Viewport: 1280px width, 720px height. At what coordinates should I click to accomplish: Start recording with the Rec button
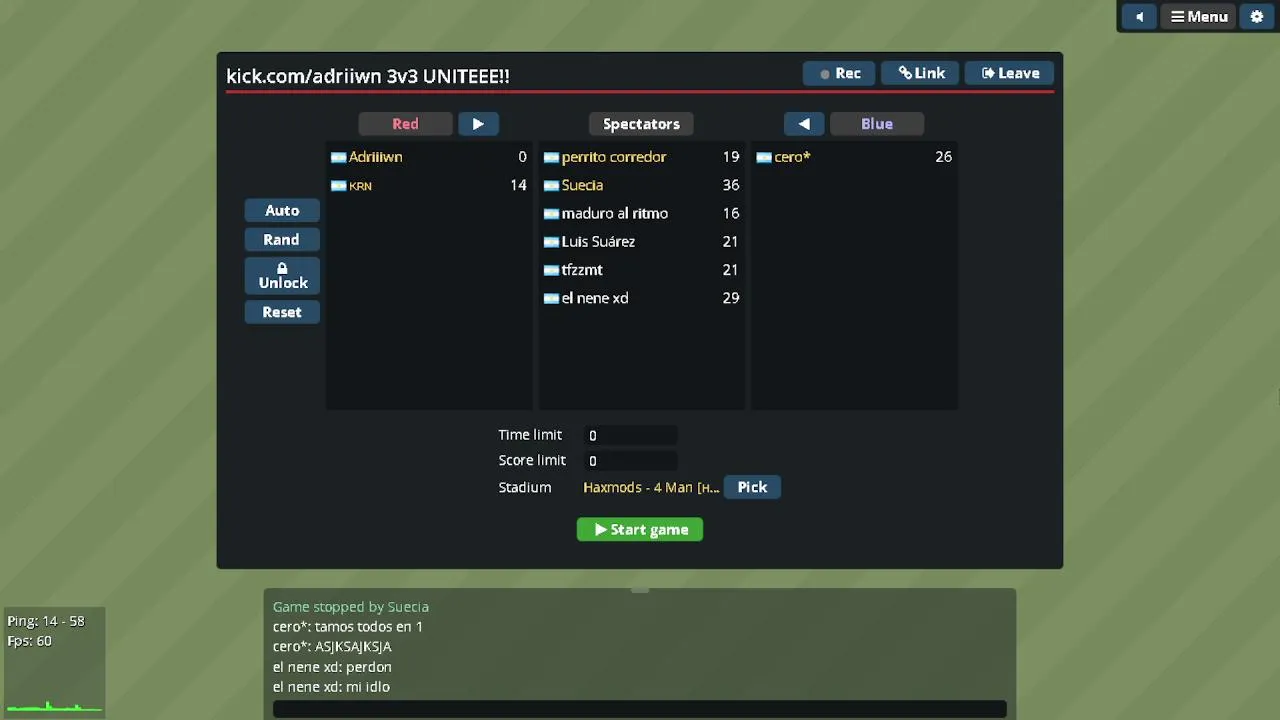click(x=839, y=73)
